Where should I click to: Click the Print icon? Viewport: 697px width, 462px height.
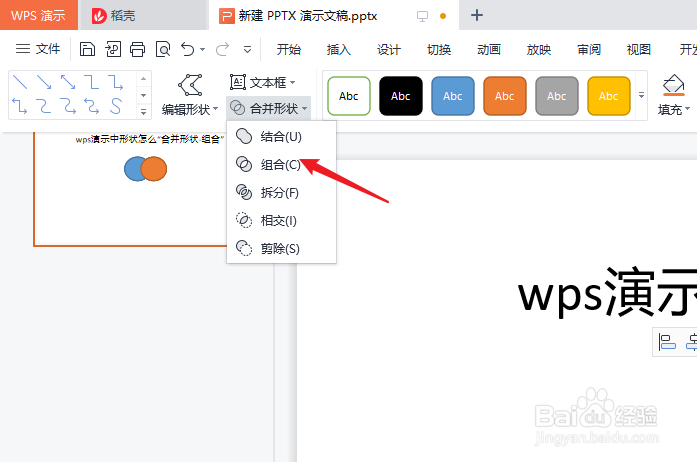tap(137, 49)
